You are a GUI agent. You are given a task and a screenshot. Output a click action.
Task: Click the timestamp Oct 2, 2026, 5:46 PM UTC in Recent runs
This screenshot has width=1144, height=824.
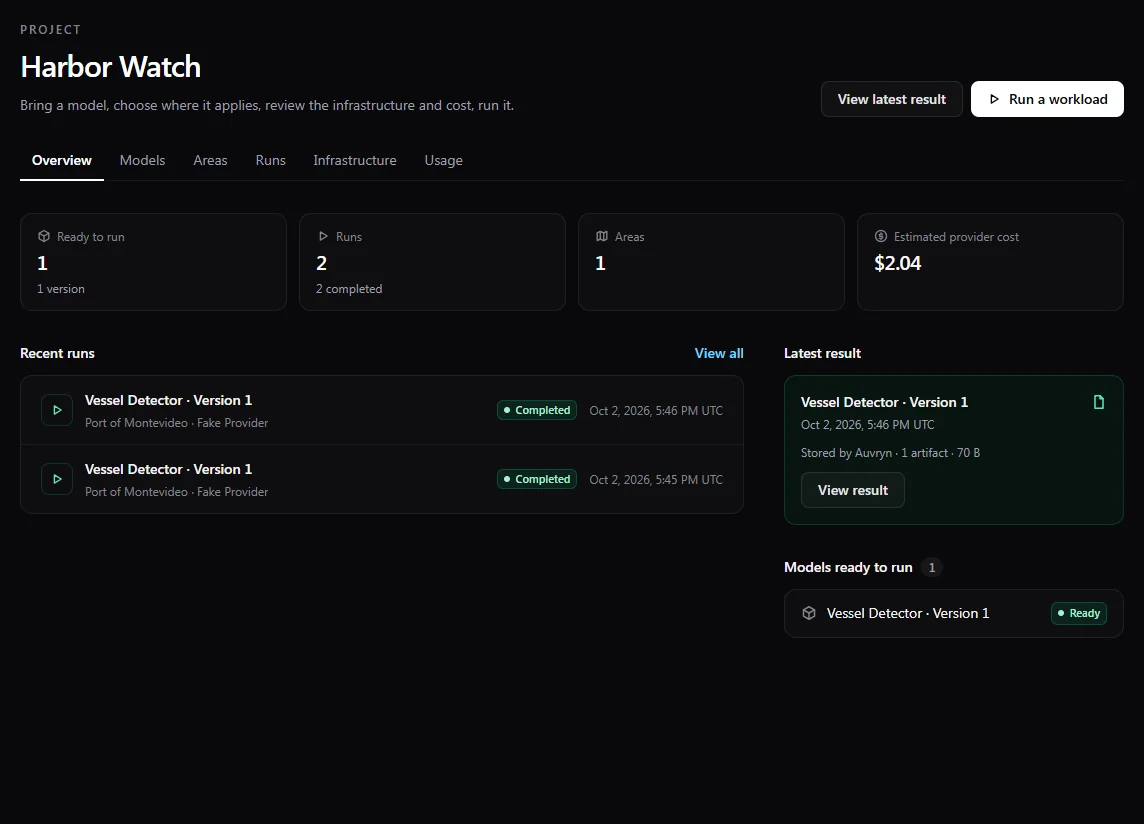[656, 411]
